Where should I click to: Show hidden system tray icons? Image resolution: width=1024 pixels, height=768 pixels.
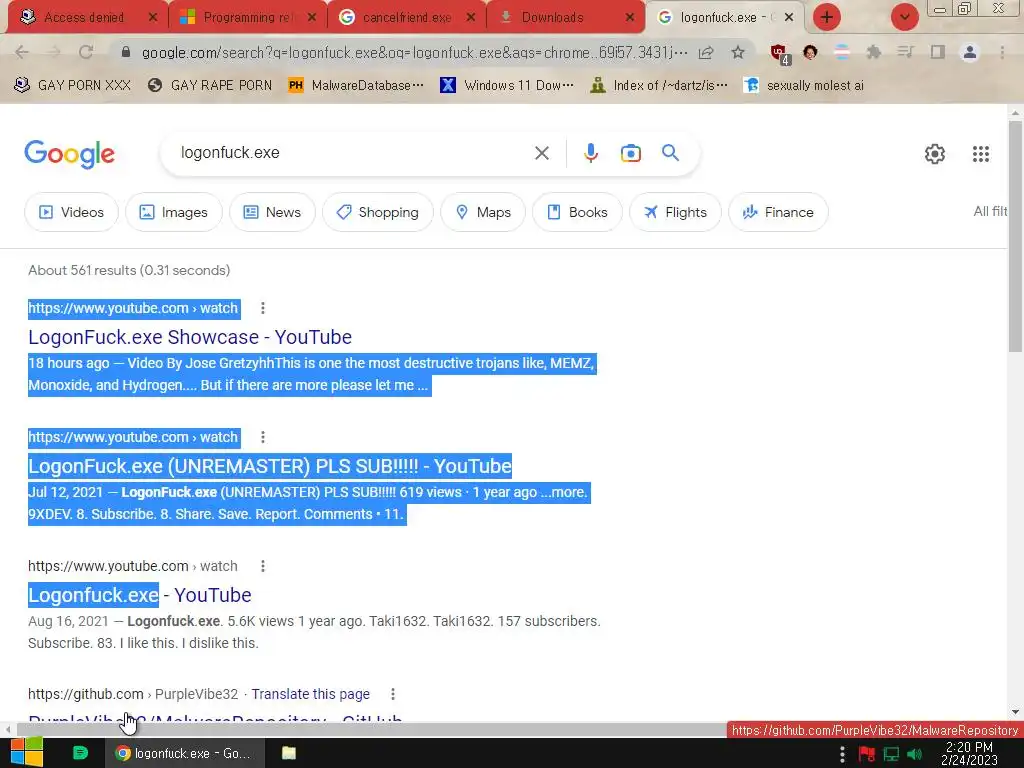[x=842, y=754]
